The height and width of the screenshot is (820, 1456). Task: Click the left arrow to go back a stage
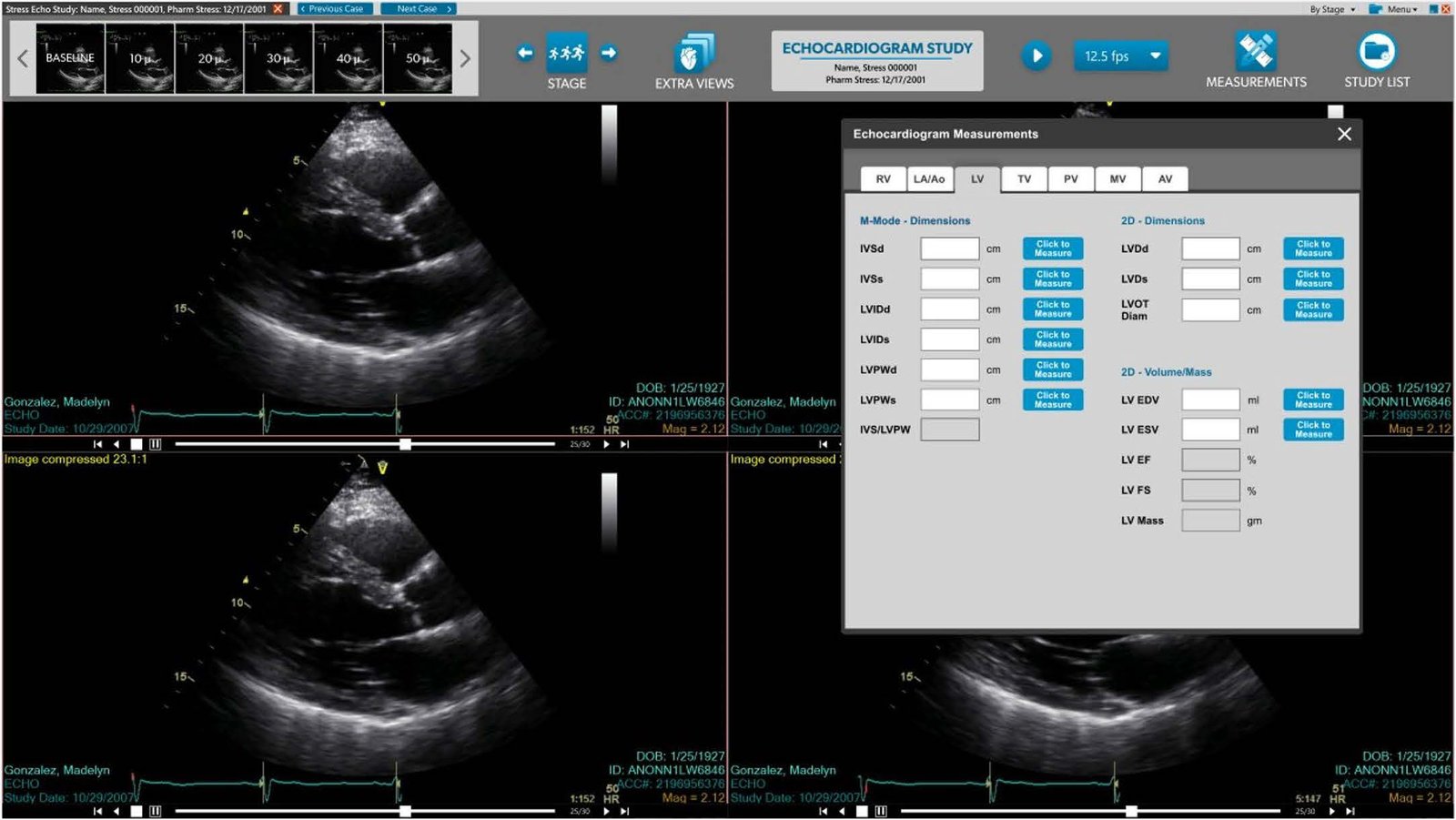click(x=525, y=53)
